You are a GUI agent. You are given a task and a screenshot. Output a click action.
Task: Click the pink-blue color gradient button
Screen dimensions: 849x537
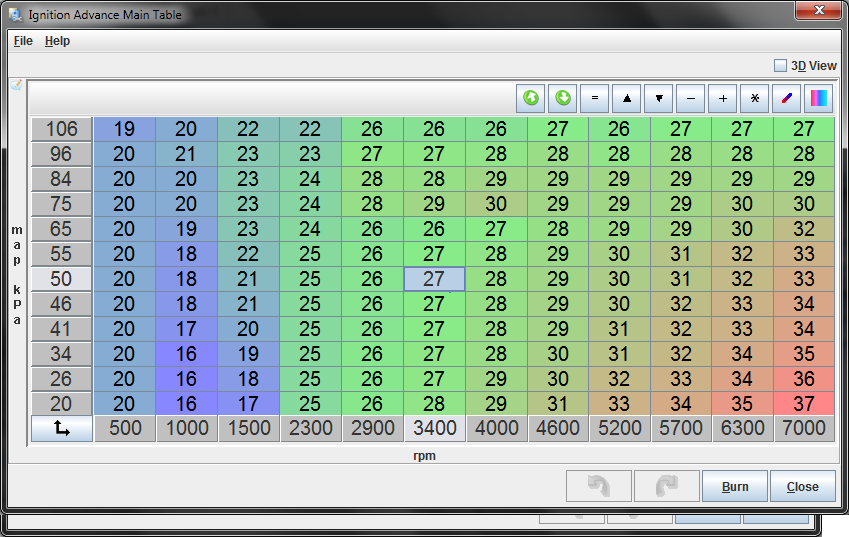pos(819,98)
